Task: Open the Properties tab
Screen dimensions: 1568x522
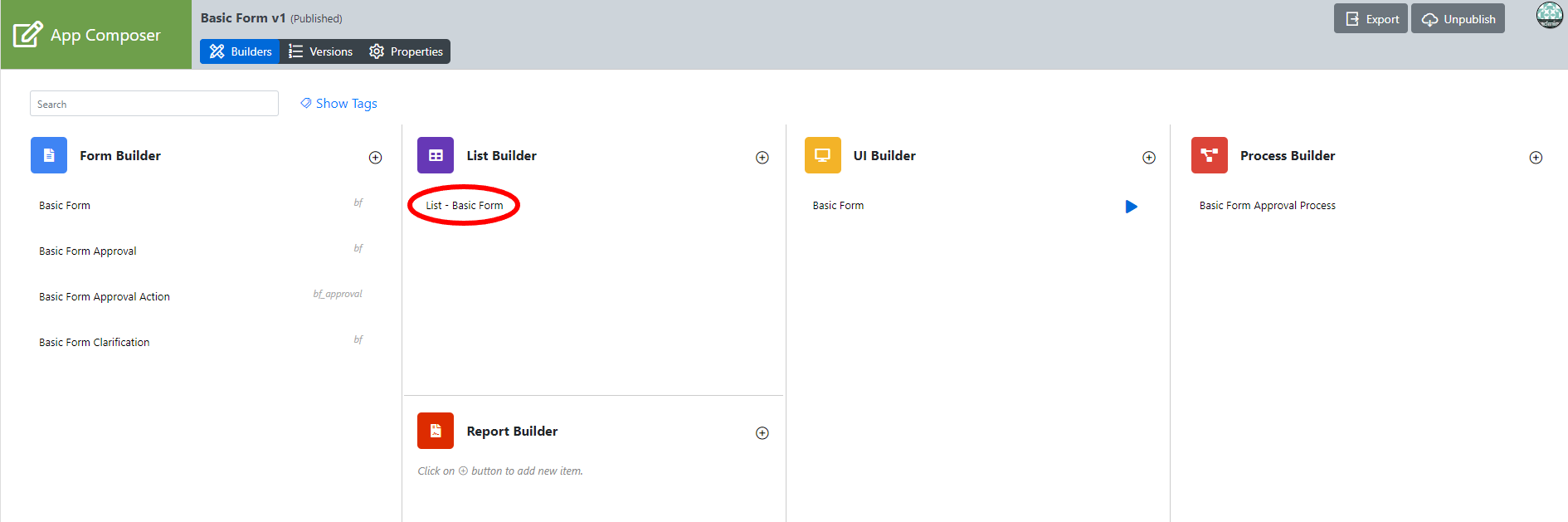Action: [407, 51]
